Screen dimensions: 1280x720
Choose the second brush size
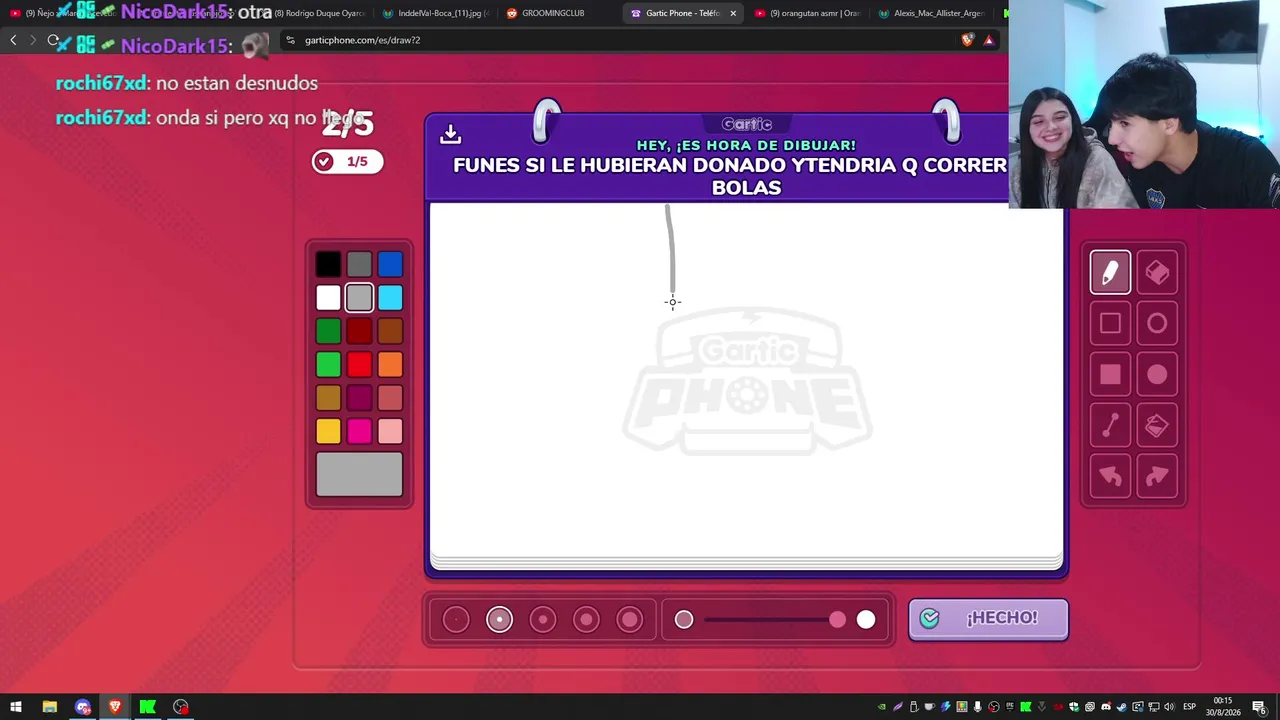click(x=499, y=620)
